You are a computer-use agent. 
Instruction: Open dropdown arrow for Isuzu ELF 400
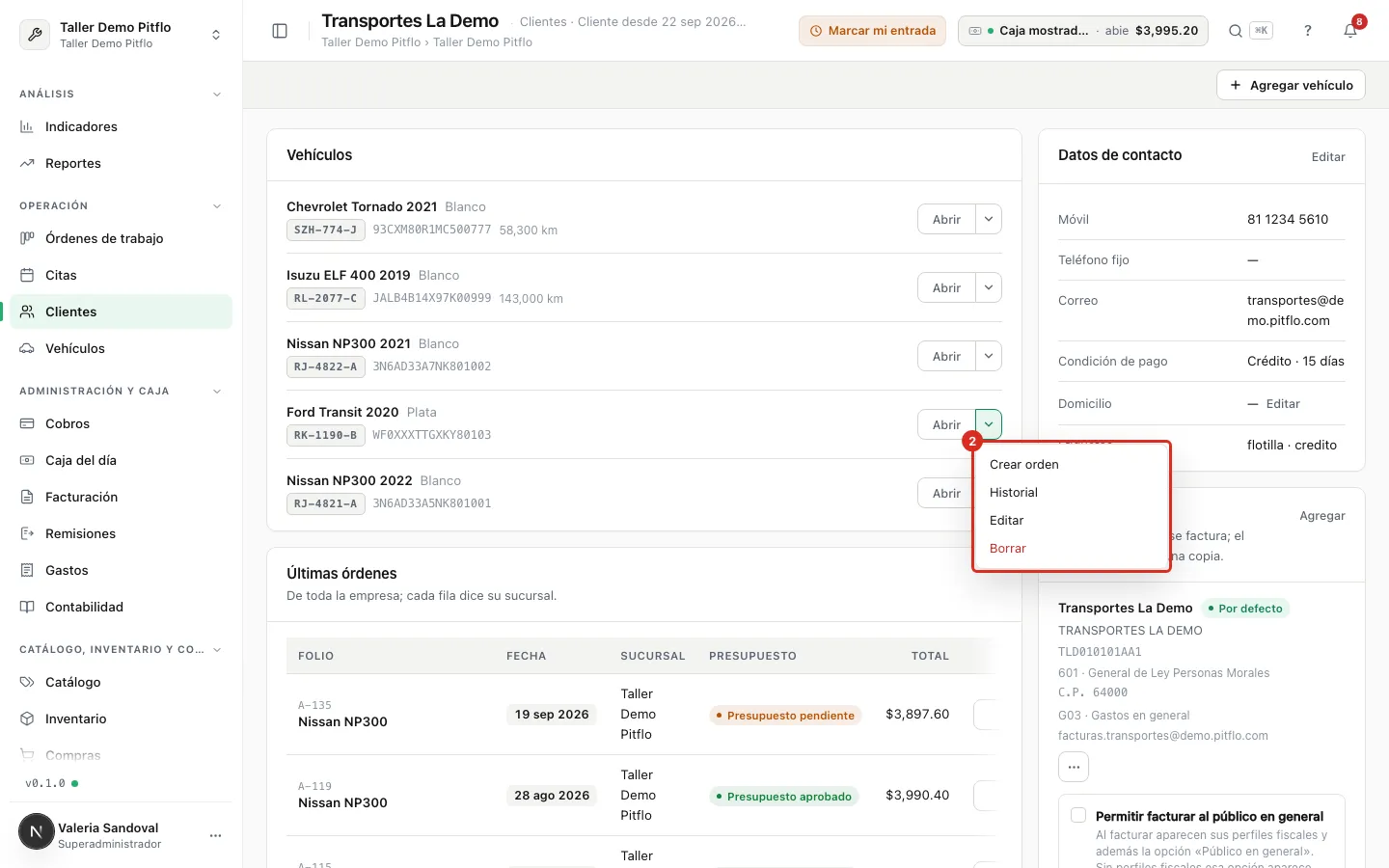[989, 287]
